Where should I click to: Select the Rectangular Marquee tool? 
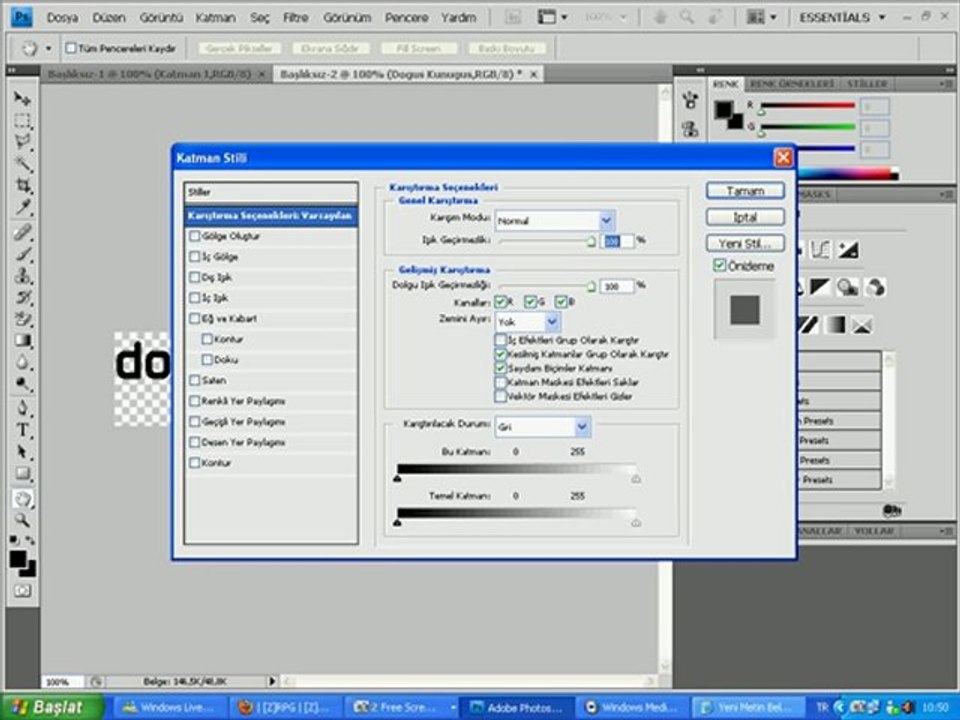pos(22,121)
